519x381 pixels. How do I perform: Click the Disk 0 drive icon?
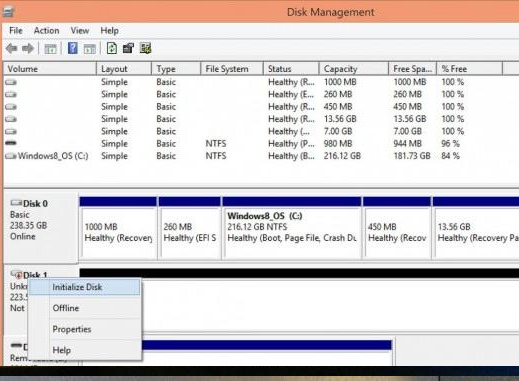coord(16,203)
